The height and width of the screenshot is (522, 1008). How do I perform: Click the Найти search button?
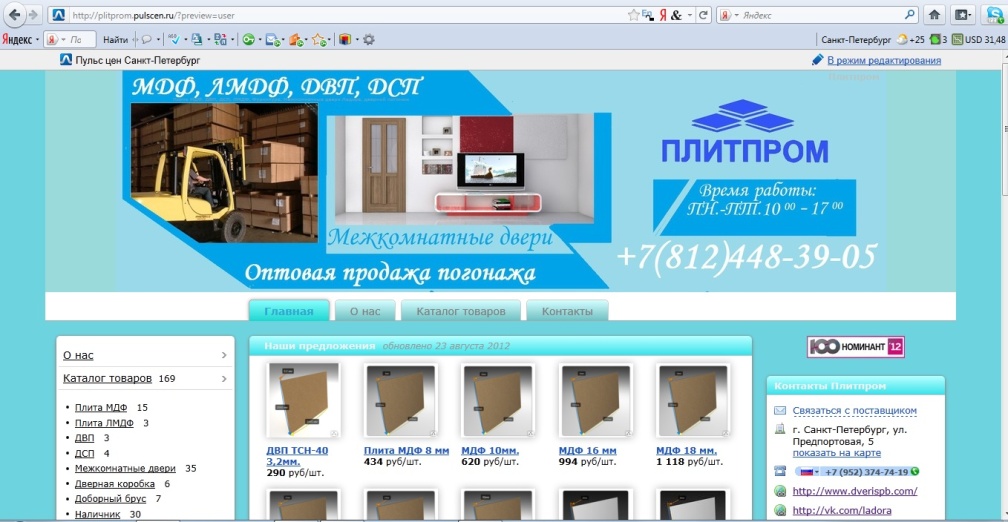(x=115, y=40)
